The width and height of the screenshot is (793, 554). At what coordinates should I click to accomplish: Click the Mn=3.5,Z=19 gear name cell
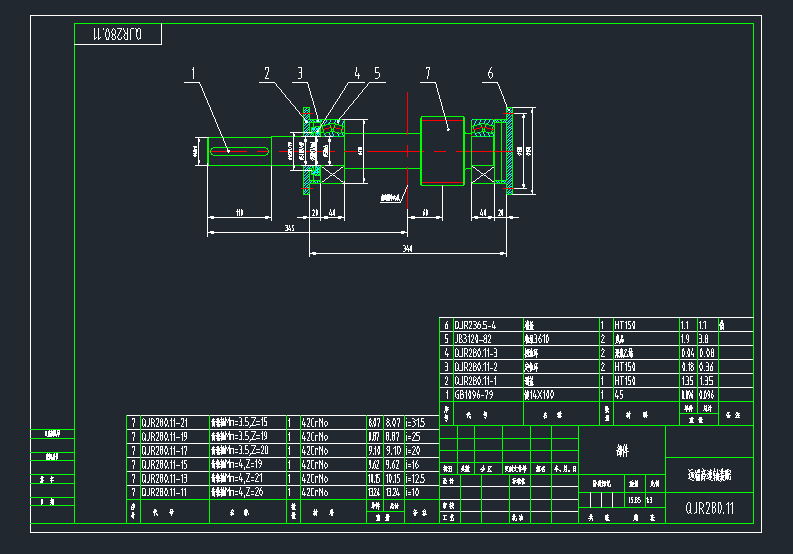pyautogui.click(x=248, y=436)
